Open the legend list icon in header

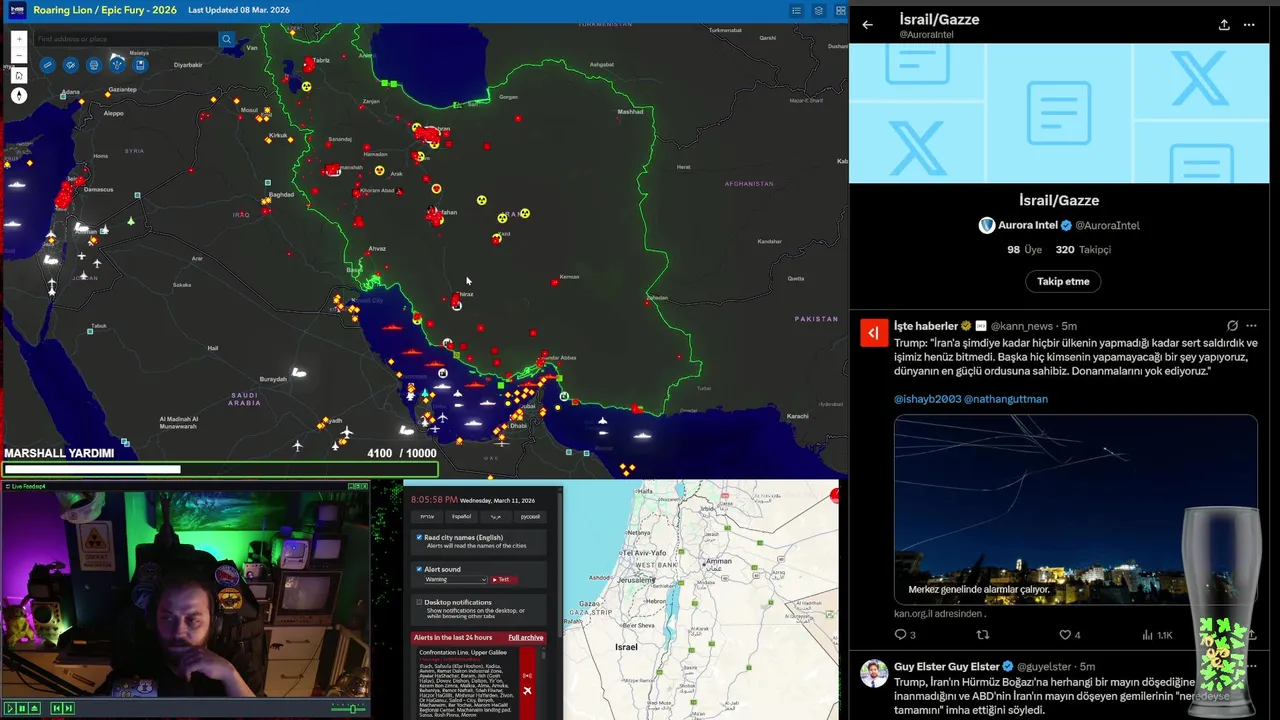coord(796,10)
